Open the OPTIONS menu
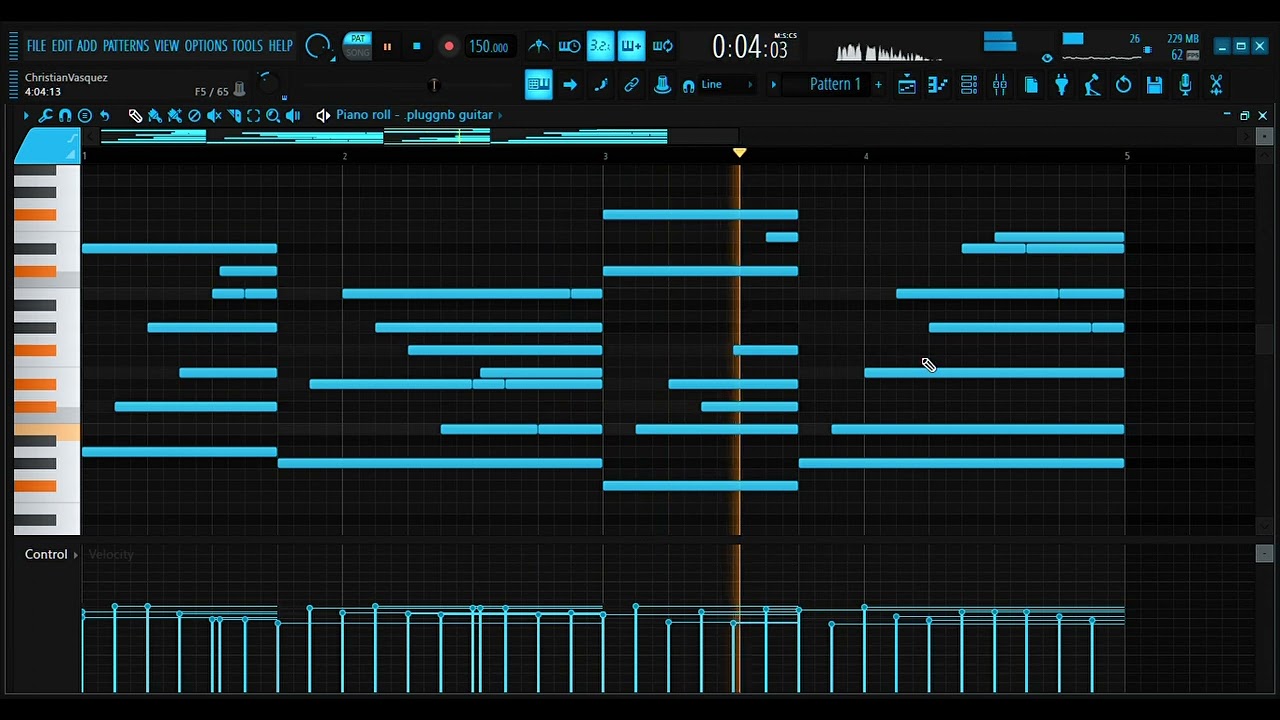The height and width of the screenshot is (720, 1280). 206,46
